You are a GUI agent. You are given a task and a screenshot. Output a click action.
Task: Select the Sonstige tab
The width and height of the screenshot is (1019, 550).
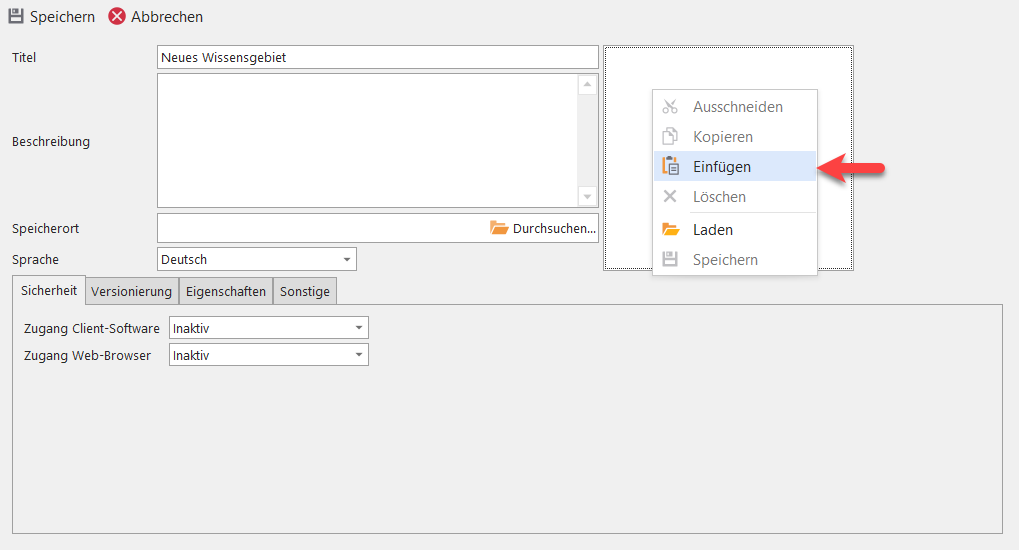305,292
